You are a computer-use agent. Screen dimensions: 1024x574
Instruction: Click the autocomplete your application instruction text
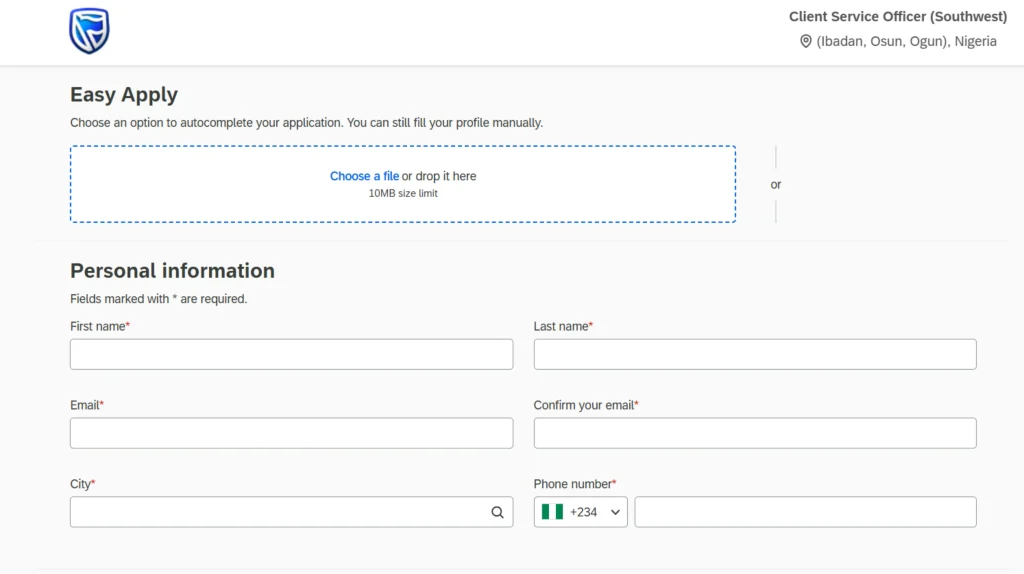point(306,123)
